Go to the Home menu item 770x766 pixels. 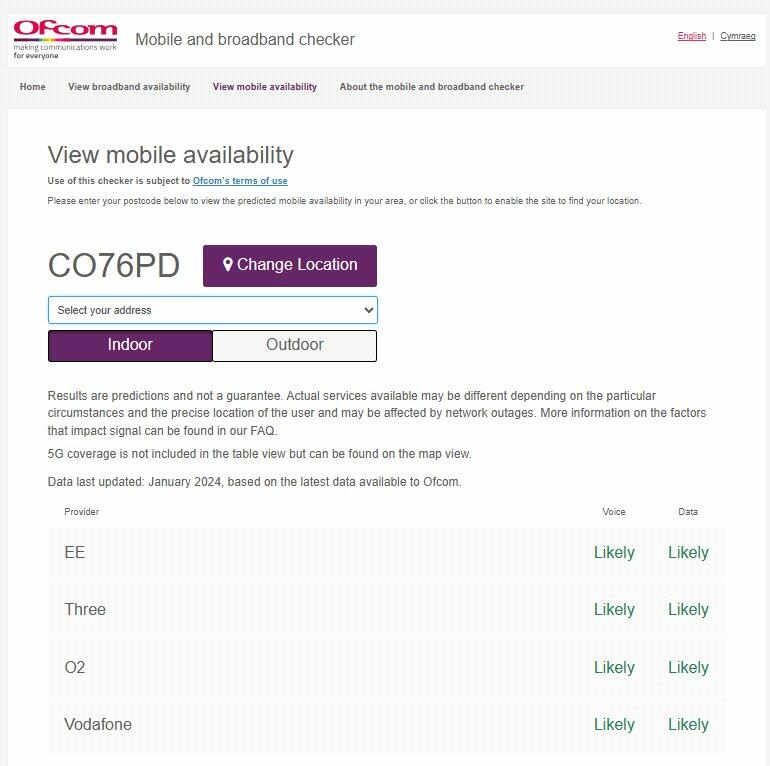click(x=33, y=87)
